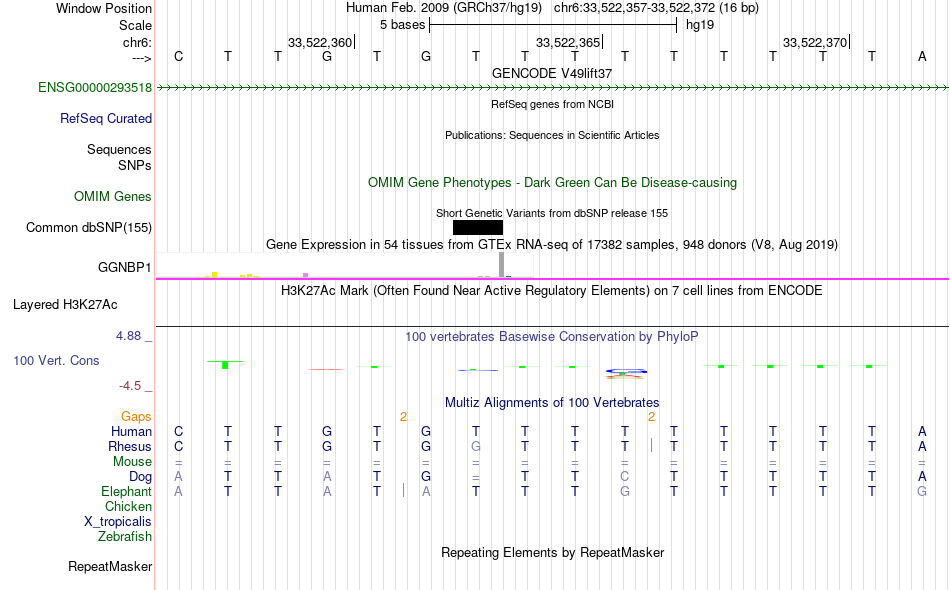Click the C base in the Dog row
This screenshot has height=590, width=950.
point(625,477)
